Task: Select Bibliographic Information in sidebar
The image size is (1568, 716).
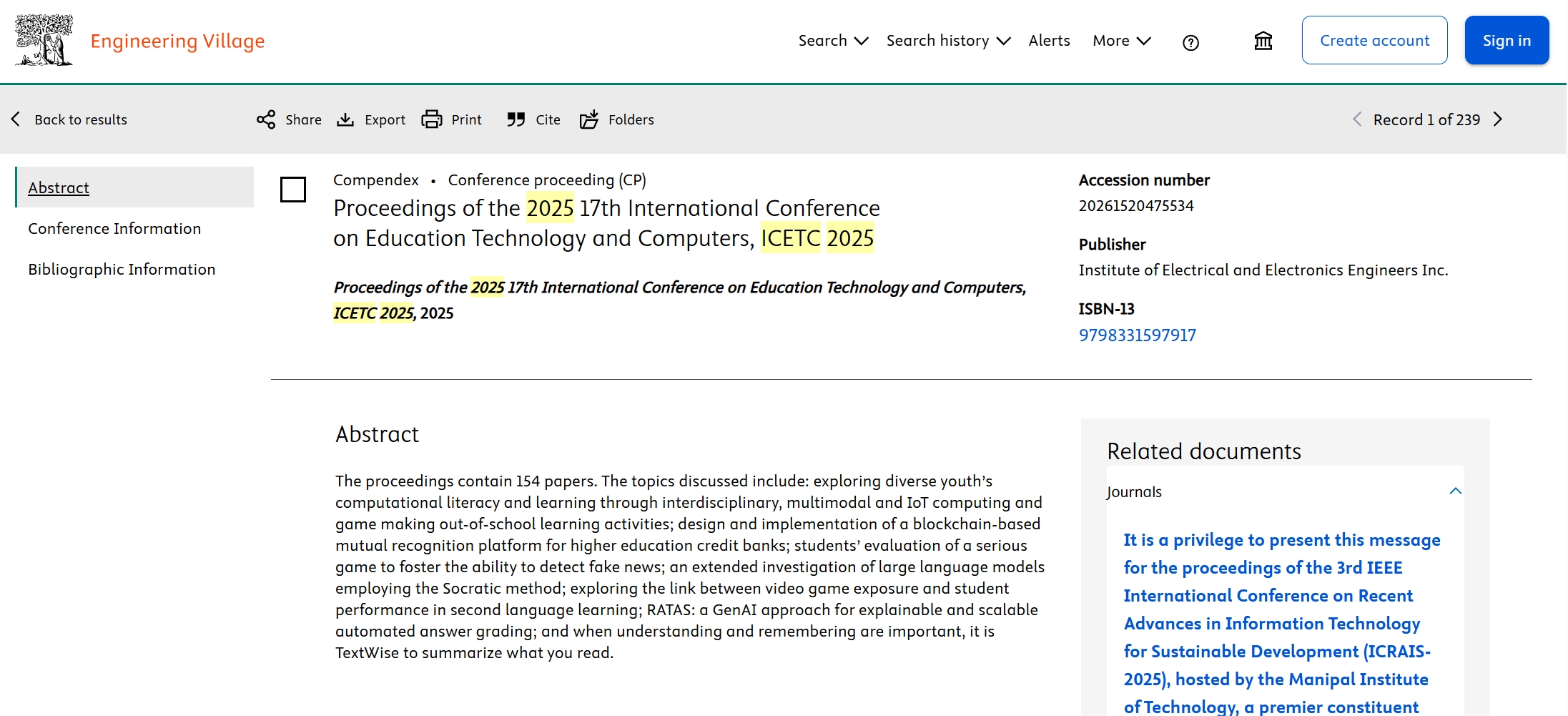Action: (x=122, y=270)
